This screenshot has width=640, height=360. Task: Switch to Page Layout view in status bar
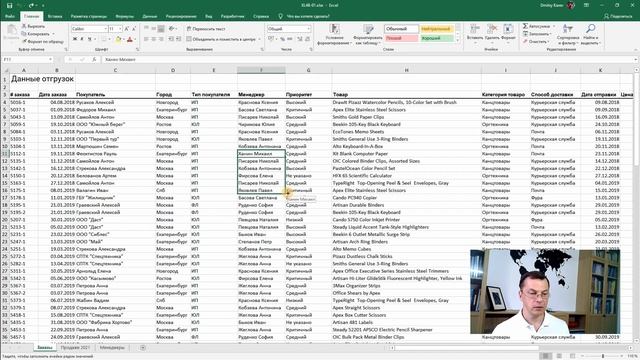pos(559,356)
